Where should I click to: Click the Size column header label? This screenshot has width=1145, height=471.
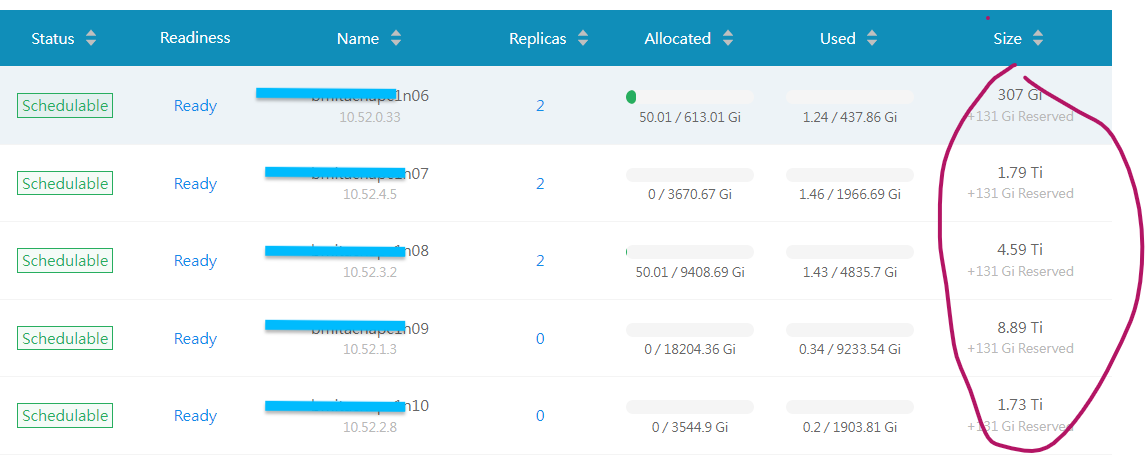[1007, 39]
